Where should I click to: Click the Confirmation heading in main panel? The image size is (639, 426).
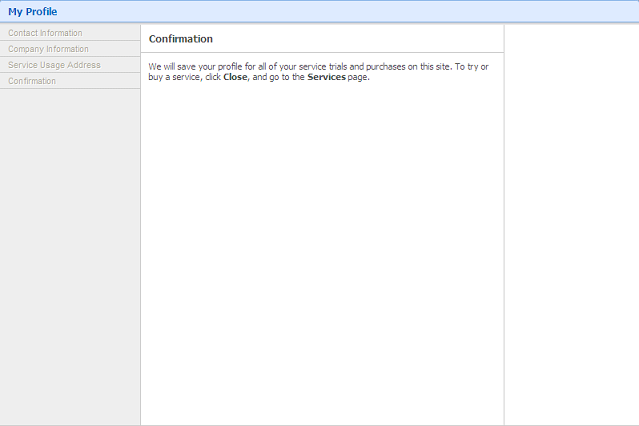(181, 39)
